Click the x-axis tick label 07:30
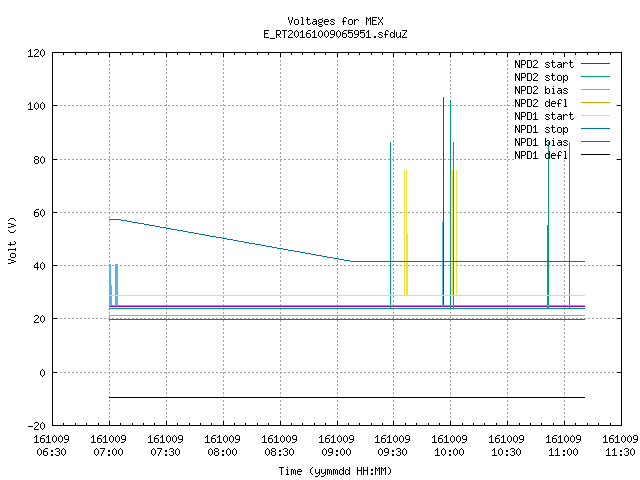Viewport: 640px width, 480px height. point(165,452)
